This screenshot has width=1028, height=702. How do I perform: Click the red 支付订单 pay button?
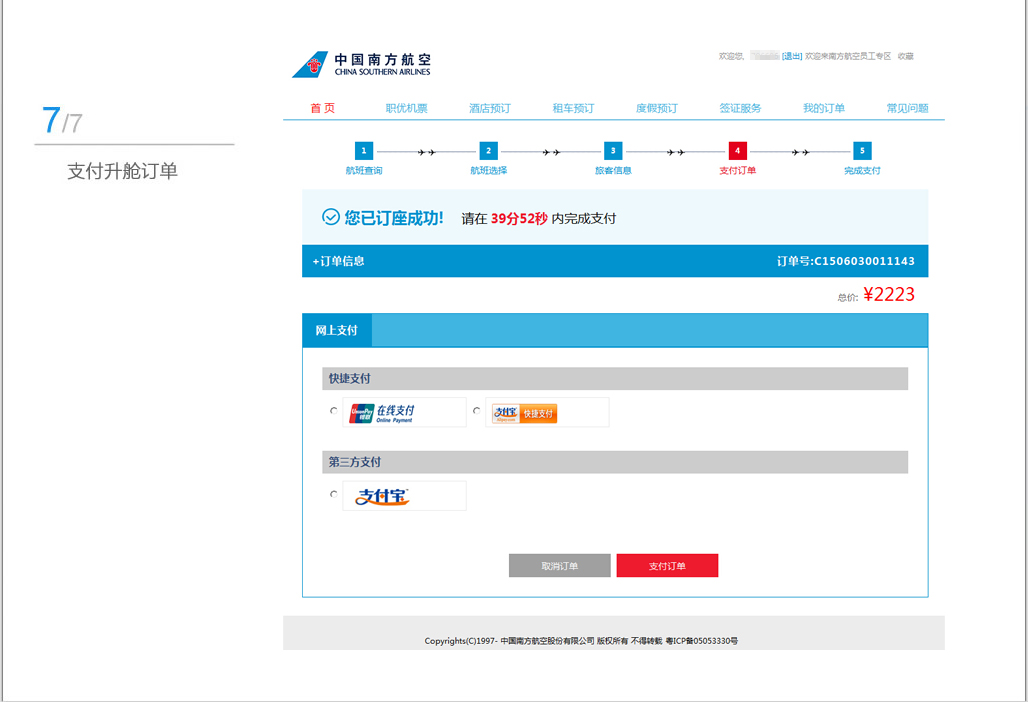667,565
